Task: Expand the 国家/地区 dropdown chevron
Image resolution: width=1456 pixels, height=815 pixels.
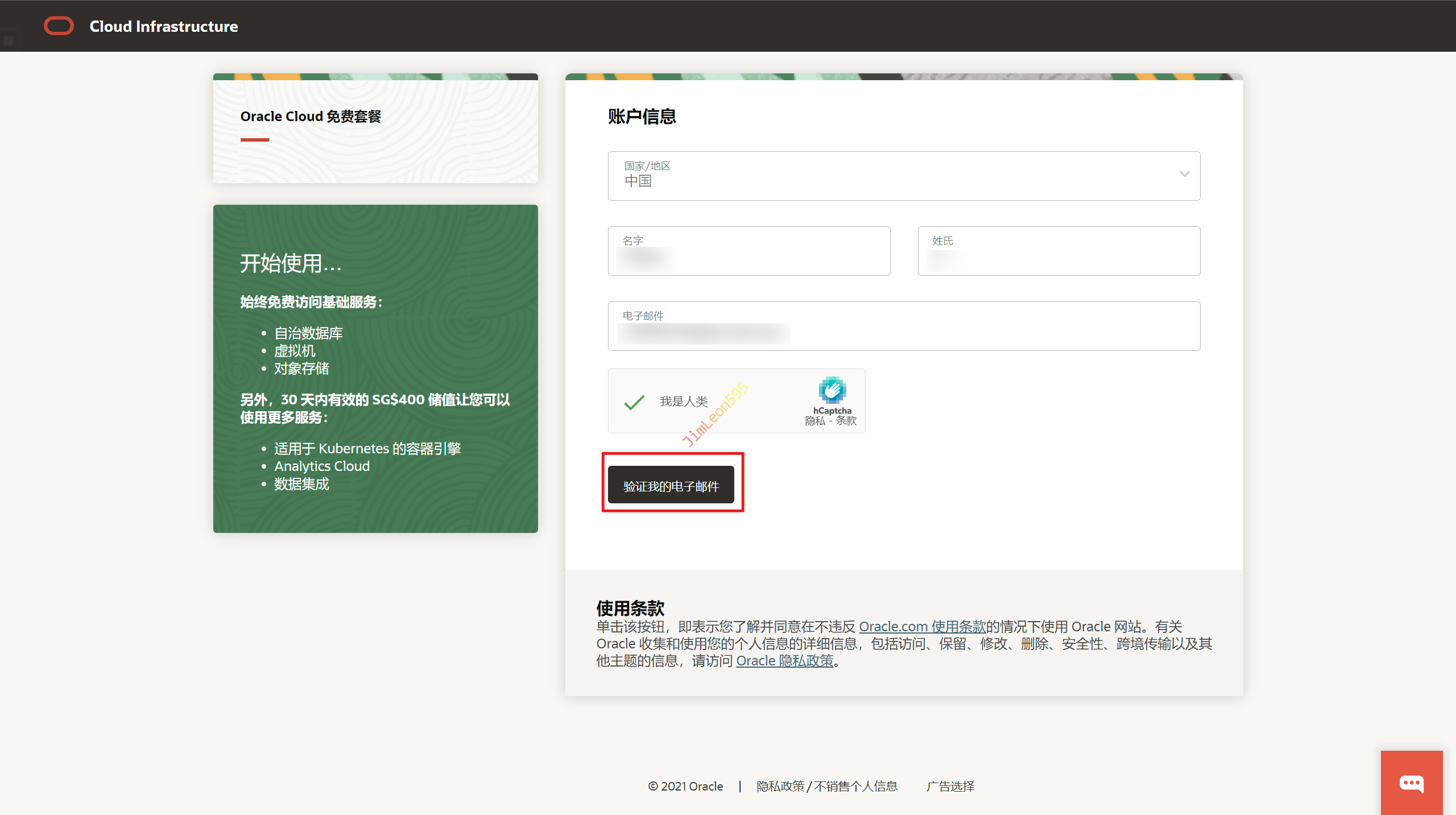Action: (x=1184, y=174)
